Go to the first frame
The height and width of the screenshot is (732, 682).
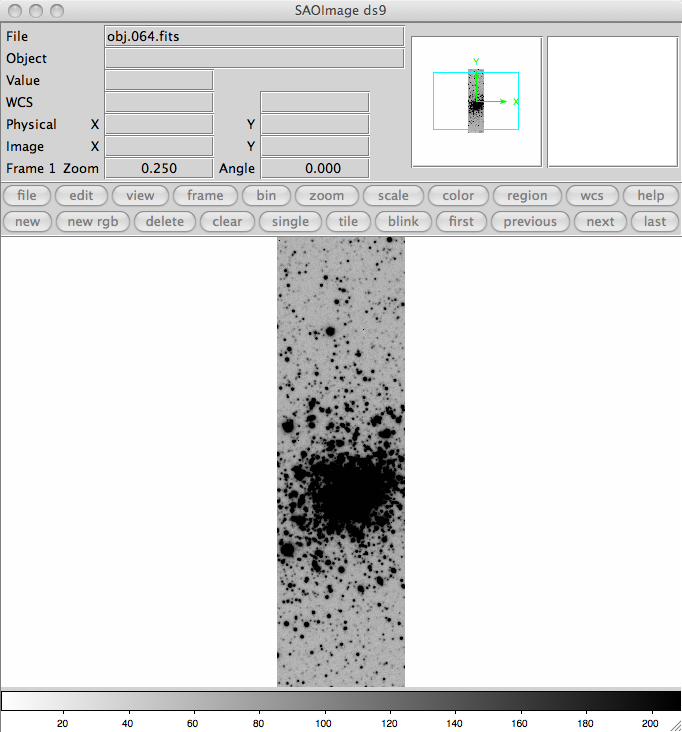click(461, 221)
